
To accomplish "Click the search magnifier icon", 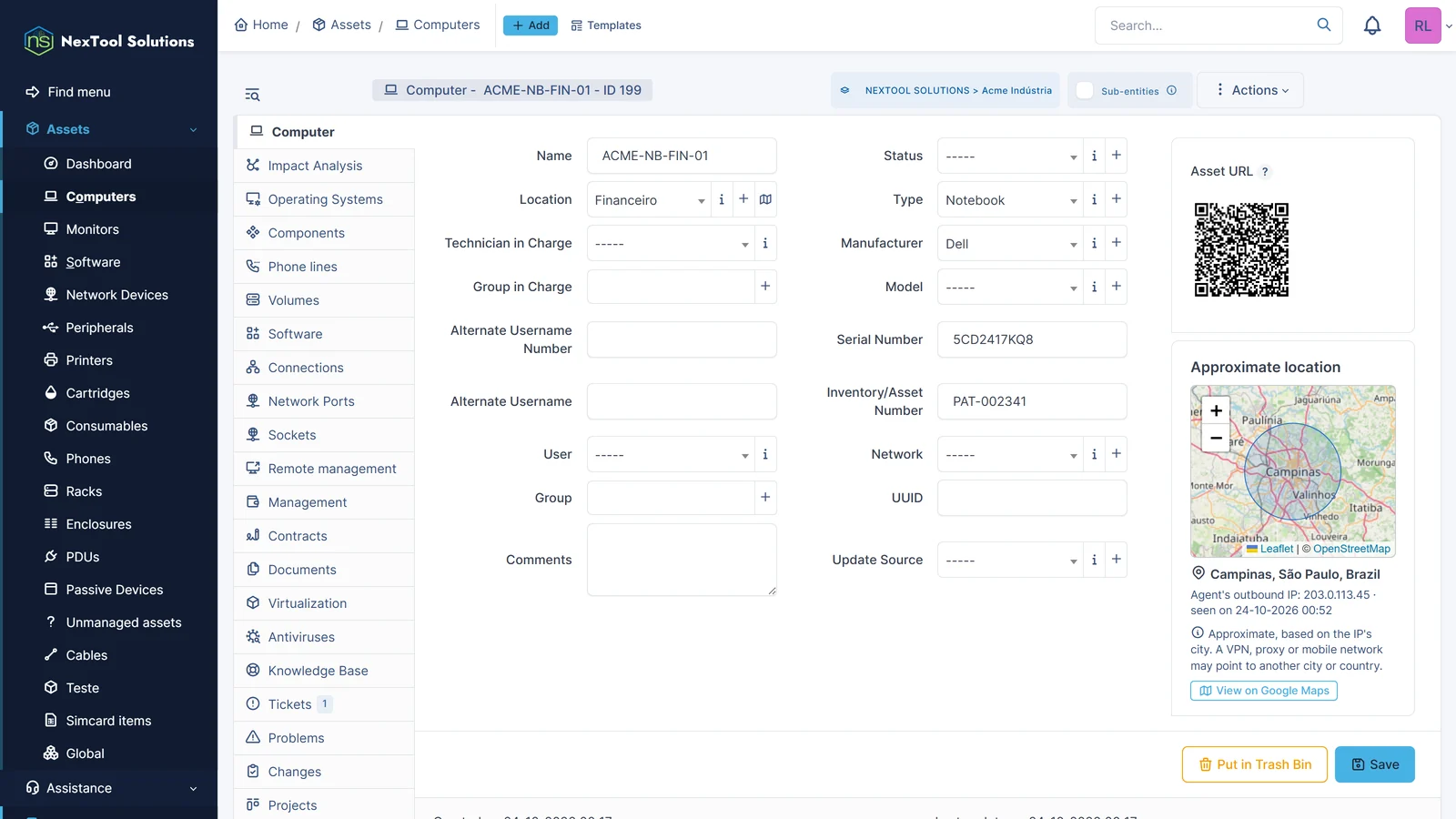I will coord(1324,25).
